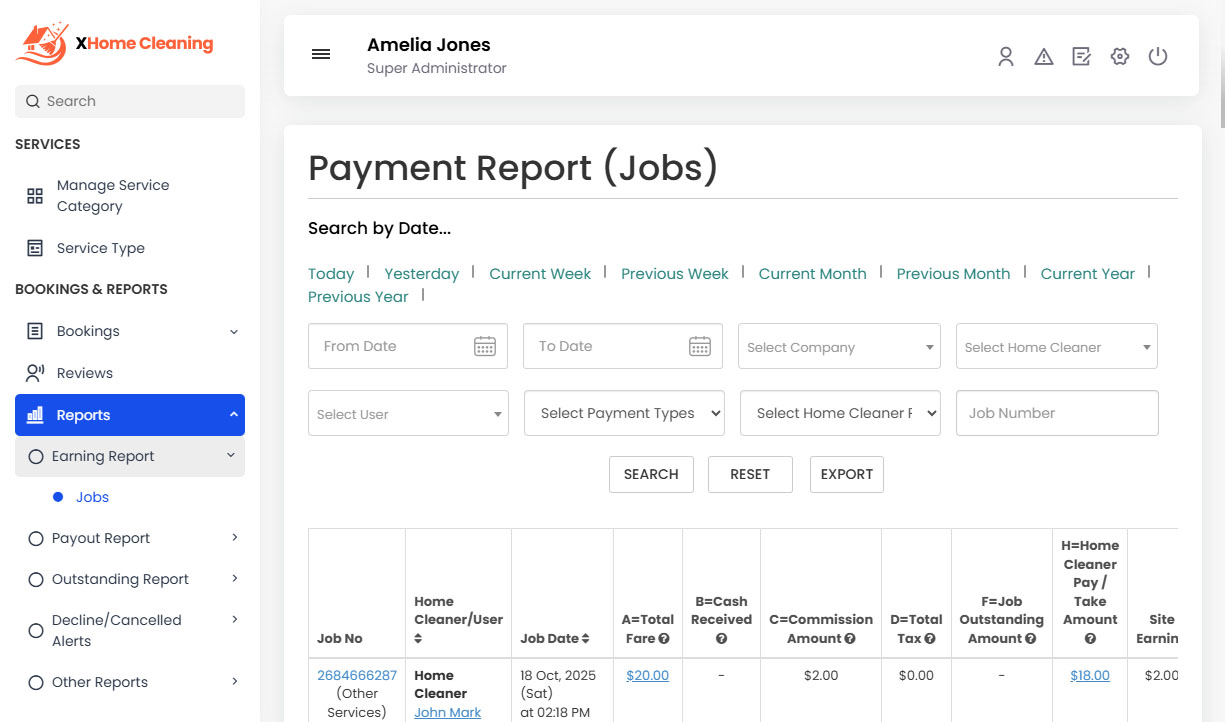1225x722 pixels.
Task: Open the Select Payment Types dropdown
Action: click(x=623, y=412)
